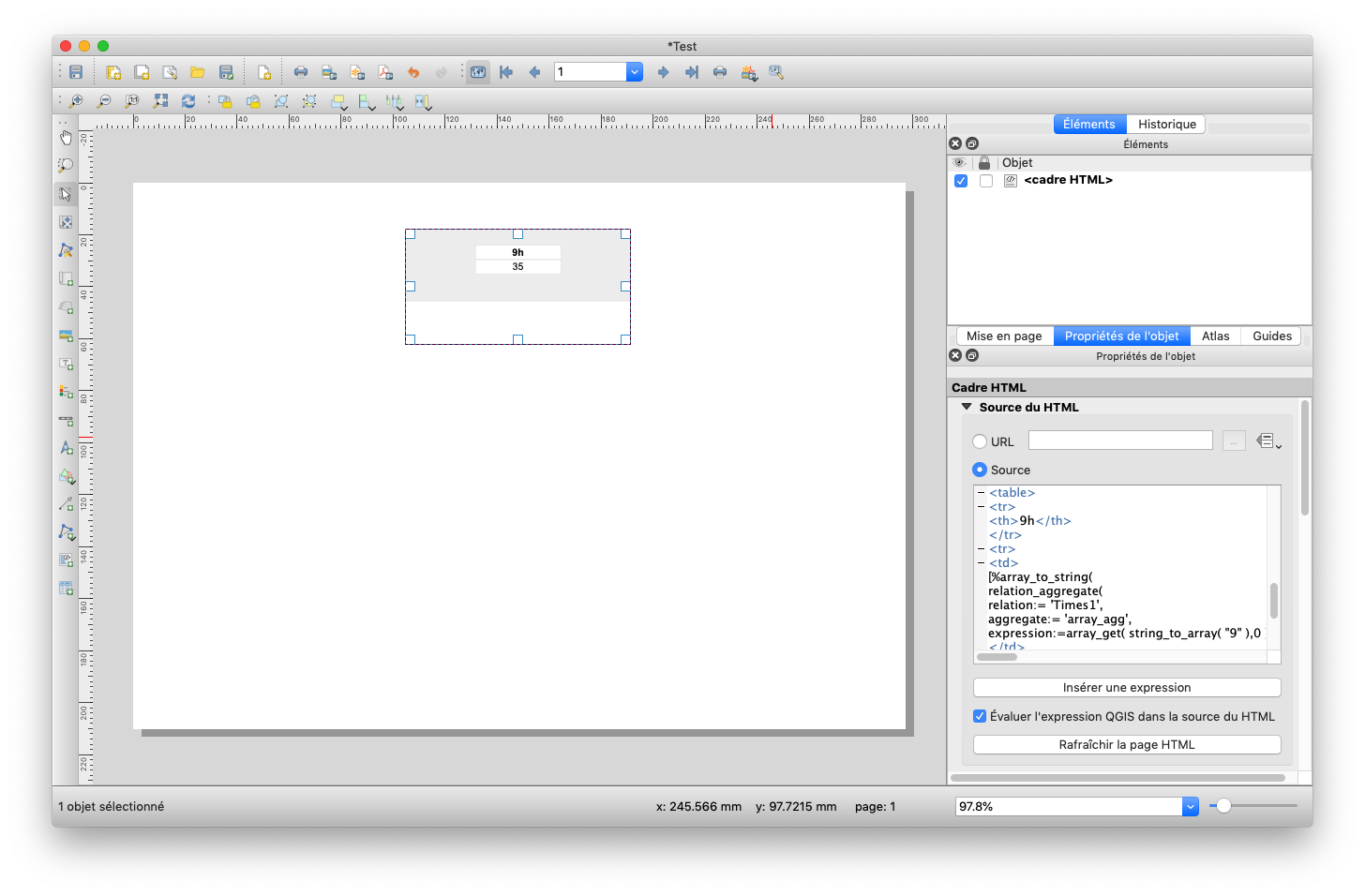Toggle lock checkbox of cadre HTML item
This screenshot has width=1365, height=896.
(x=986, y=181)
